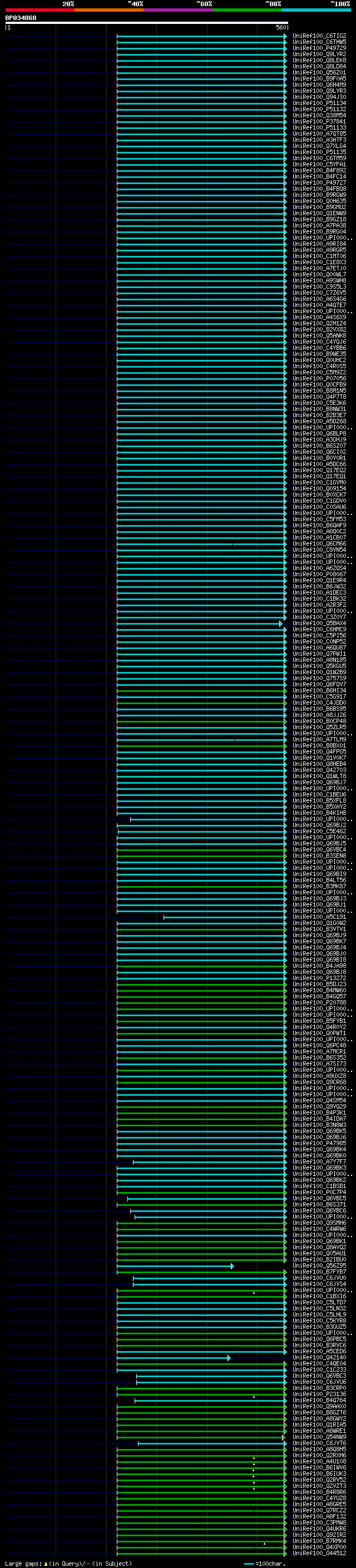Open hit UniRef100_P51134
Viewport: 356px width, 1568px height.
[319, 103]
